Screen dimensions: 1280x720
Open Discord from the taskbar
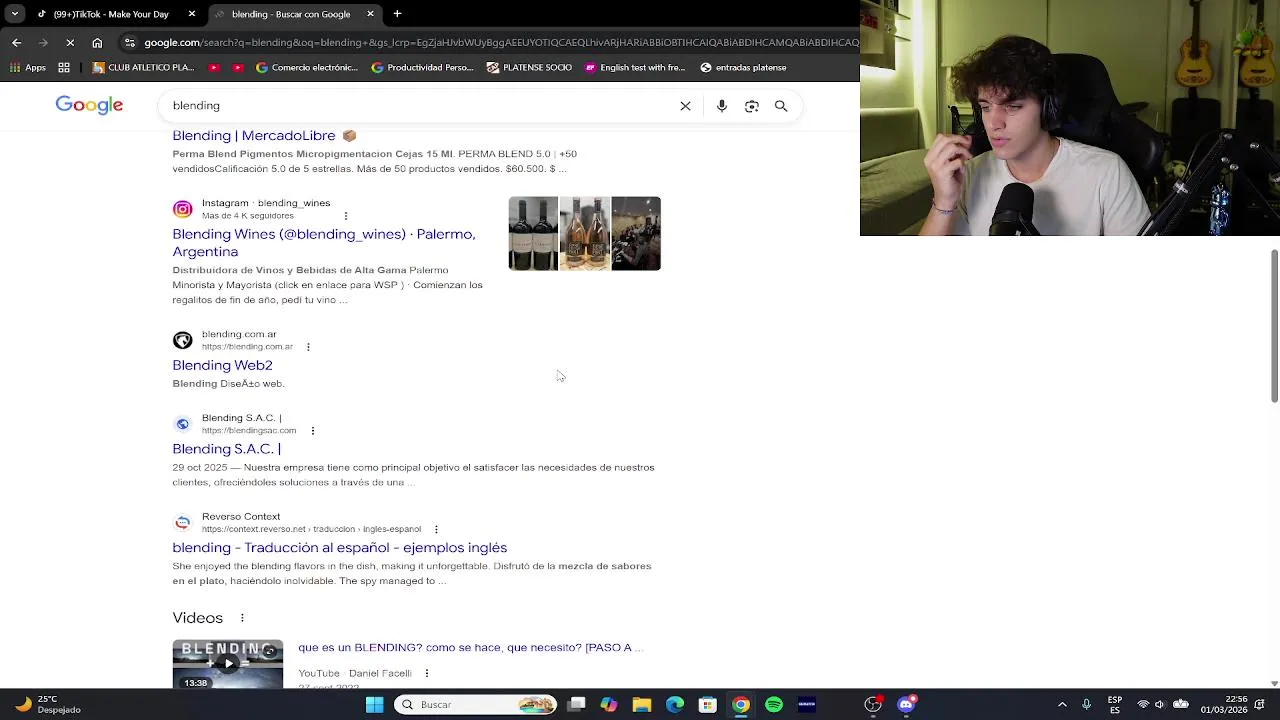coord(906,704)
